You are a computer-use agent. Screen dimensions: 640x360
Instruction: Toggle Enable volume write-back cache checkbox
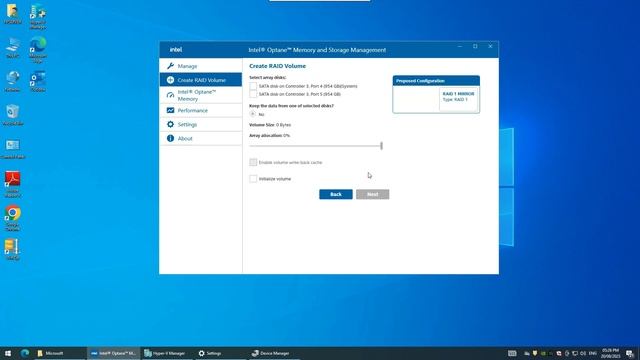point(253,162)
